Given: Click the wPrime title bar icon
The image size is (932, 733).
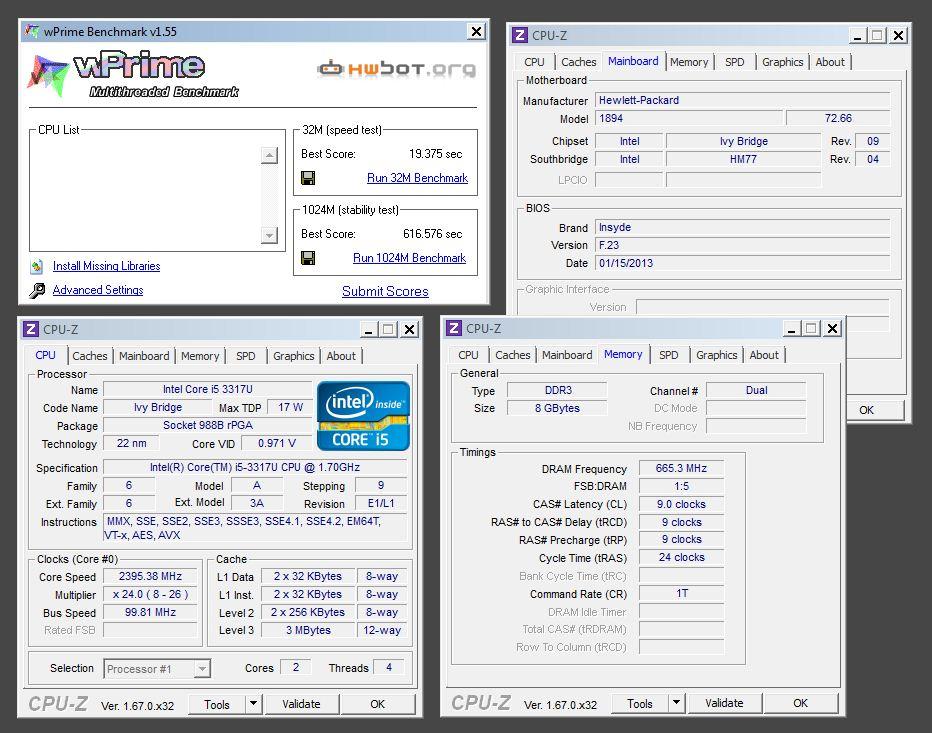Looking at the screenshot, I should 32,31.
